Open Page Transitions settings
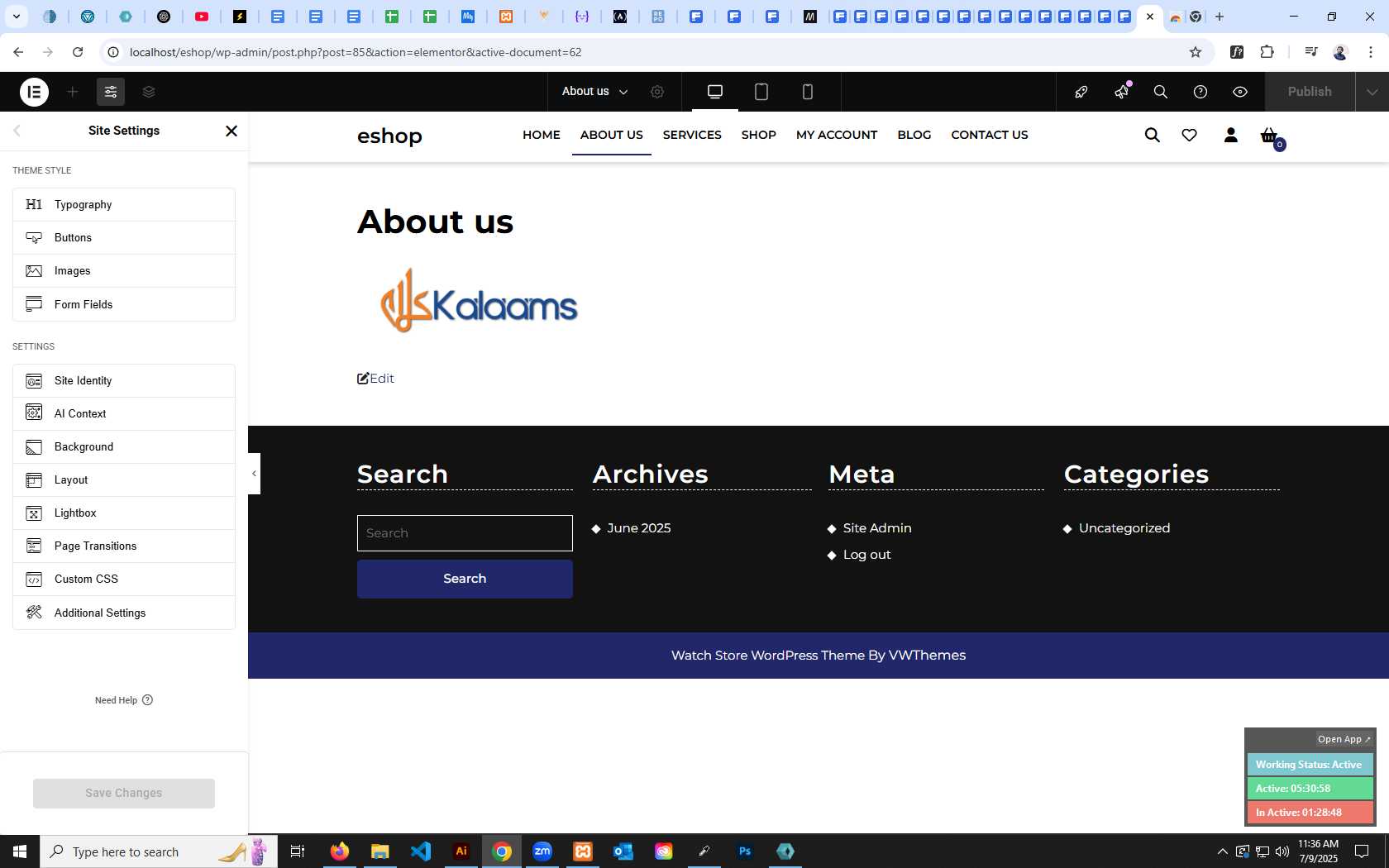 pos(124,546)
